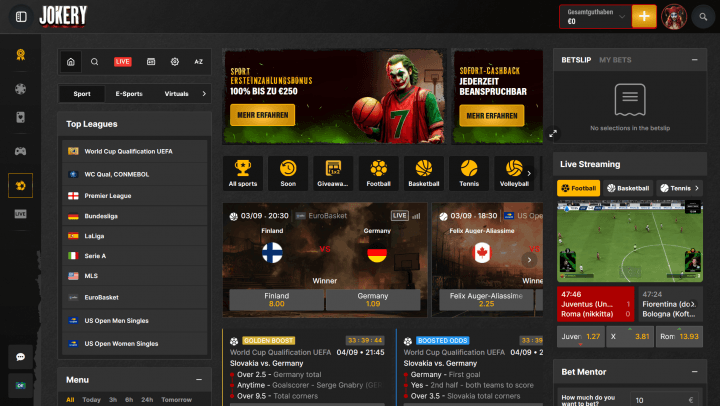This screenshot has height=406, width=720.
Task: Pick draw X odds 3.81
Action: pos(630,337)
